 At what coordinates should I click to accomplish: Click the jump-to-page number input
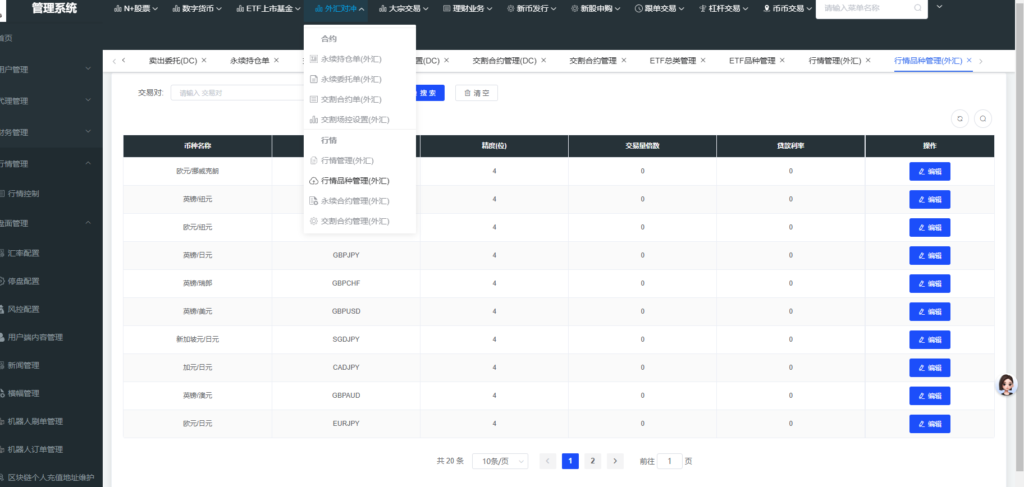click(669, 461)
